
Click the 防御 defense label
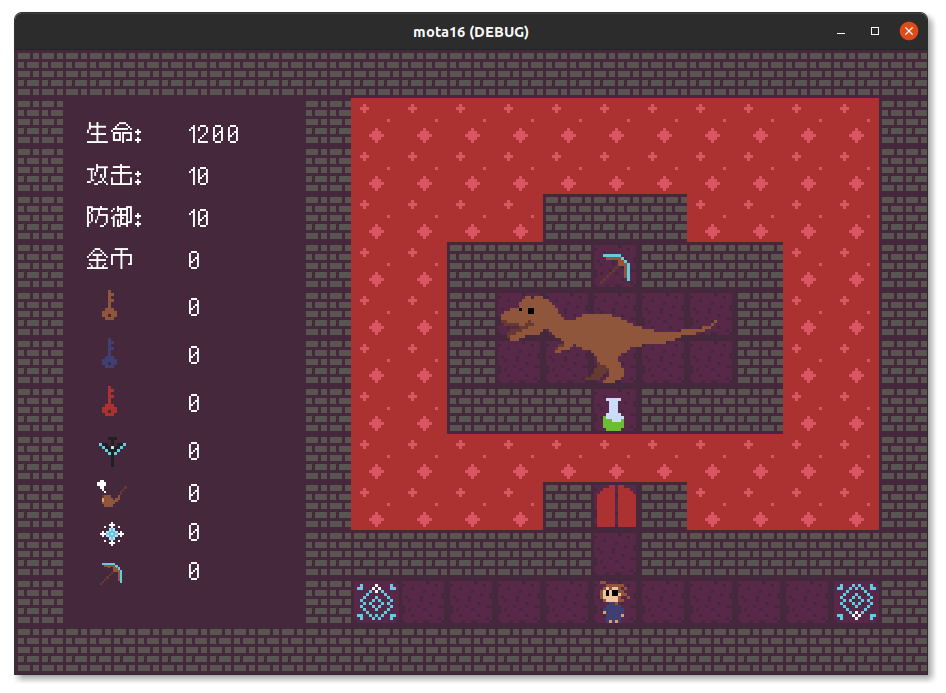113,217
